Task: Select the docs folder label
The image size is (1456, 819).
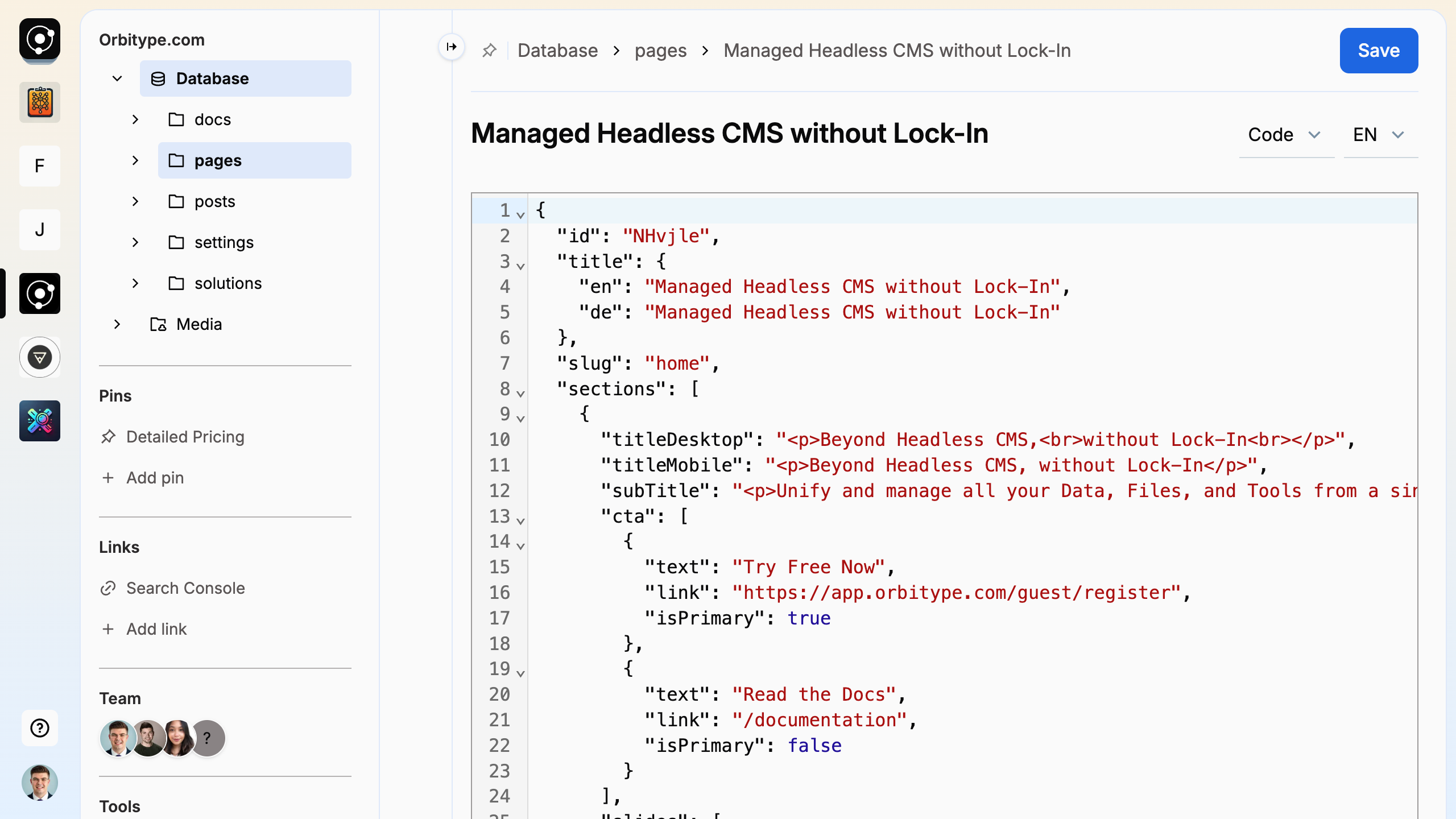Action: pyautogui.click(x=213, y=119)
